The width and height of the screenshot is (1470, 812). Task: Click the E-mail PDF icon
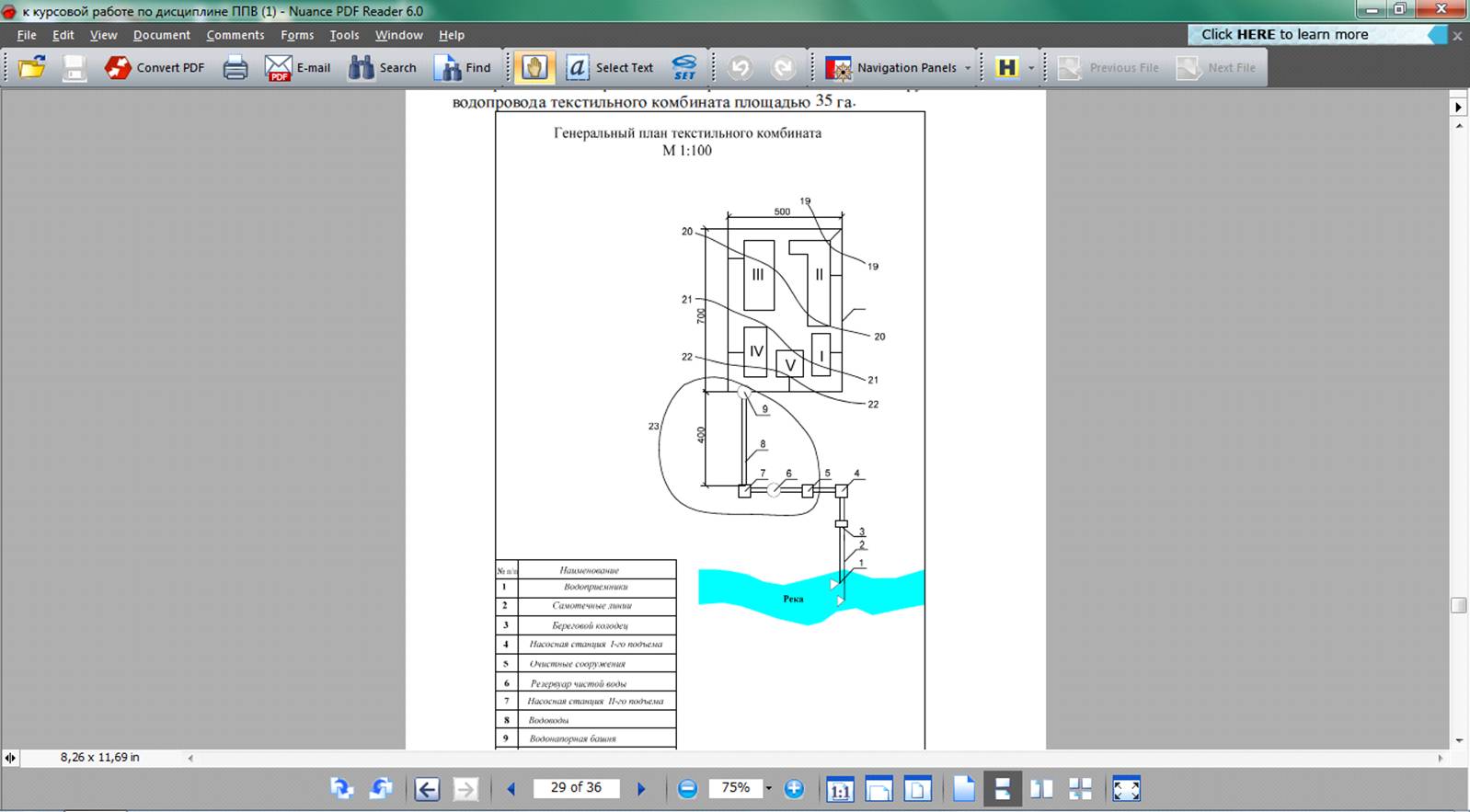coord(297,67)
